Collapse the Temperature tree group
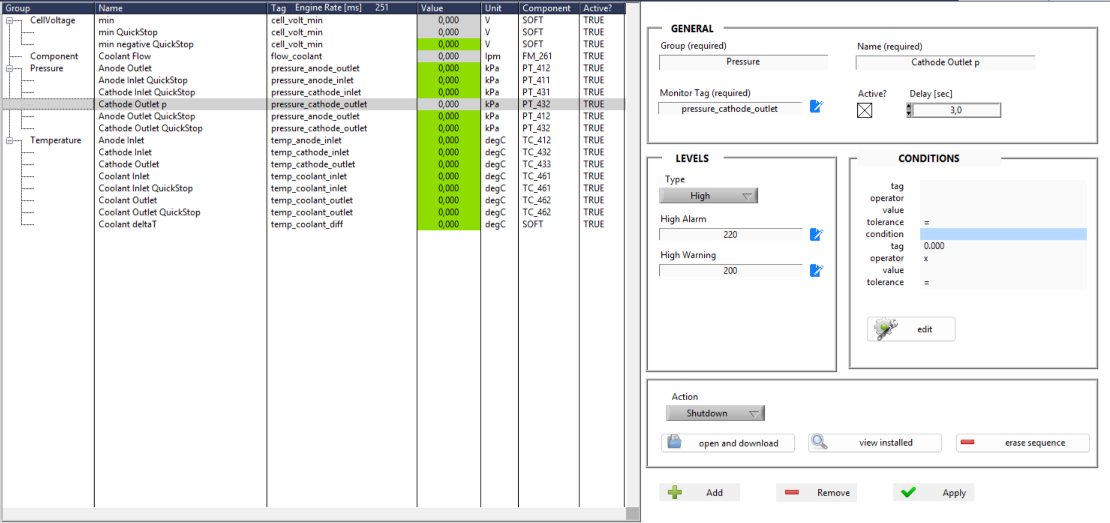The image size is (1110, 523). 10,141
